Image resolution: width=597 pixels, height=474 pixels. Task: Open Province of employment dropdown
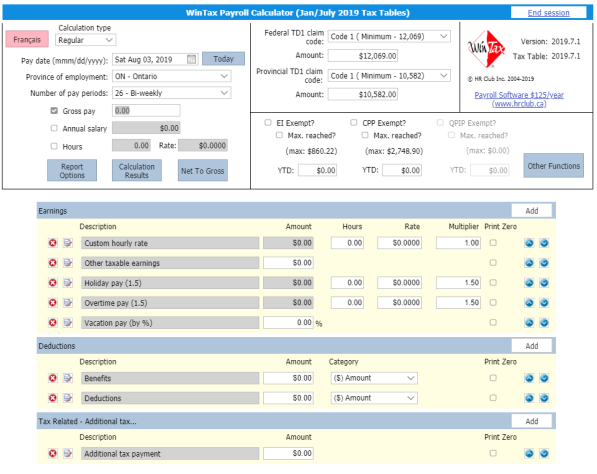click(x=171, y=76)
